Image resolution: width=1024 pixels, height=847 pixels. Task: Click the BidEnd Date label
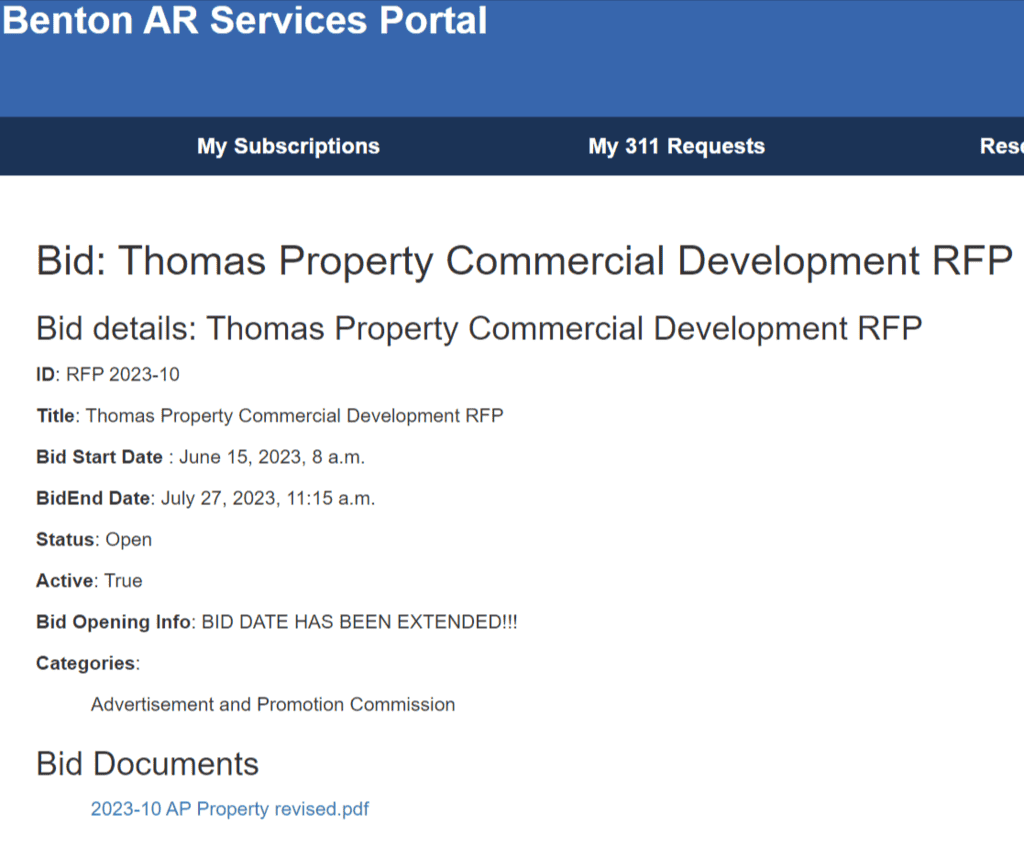[93, 498]
